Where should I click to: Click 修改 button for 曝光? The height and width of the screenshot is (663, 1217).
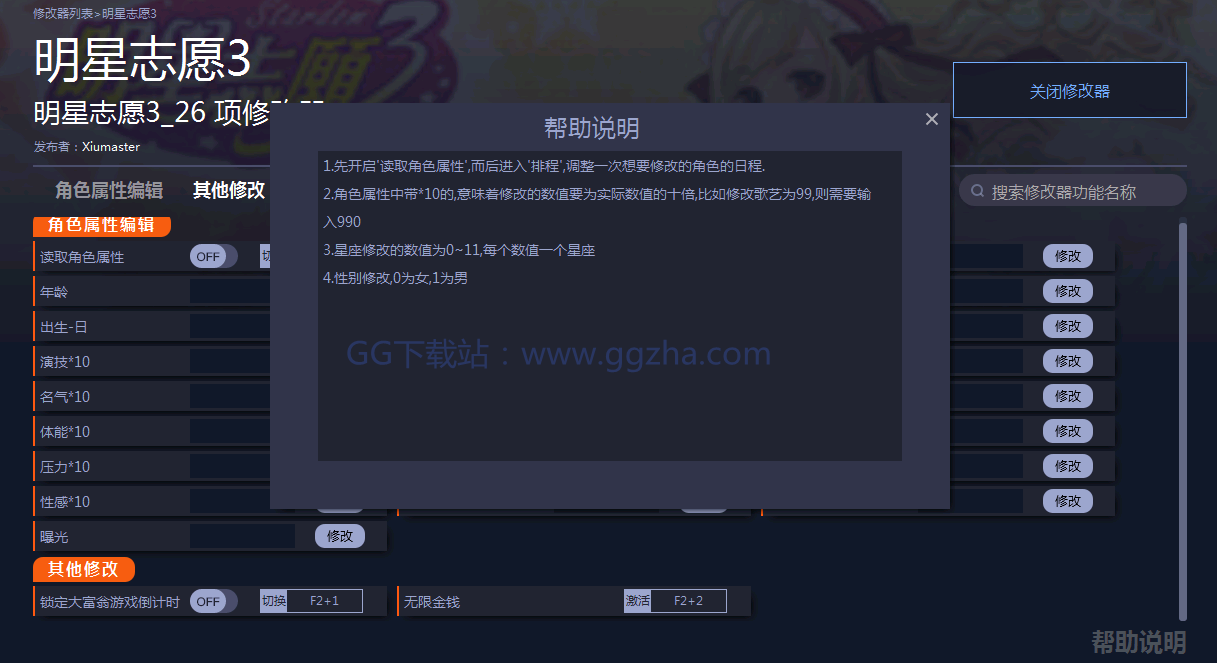pos(340,536)
